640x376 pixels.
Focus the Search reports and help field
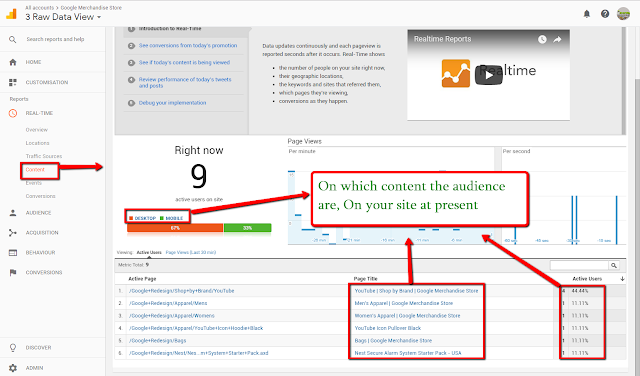click(55, 40)
